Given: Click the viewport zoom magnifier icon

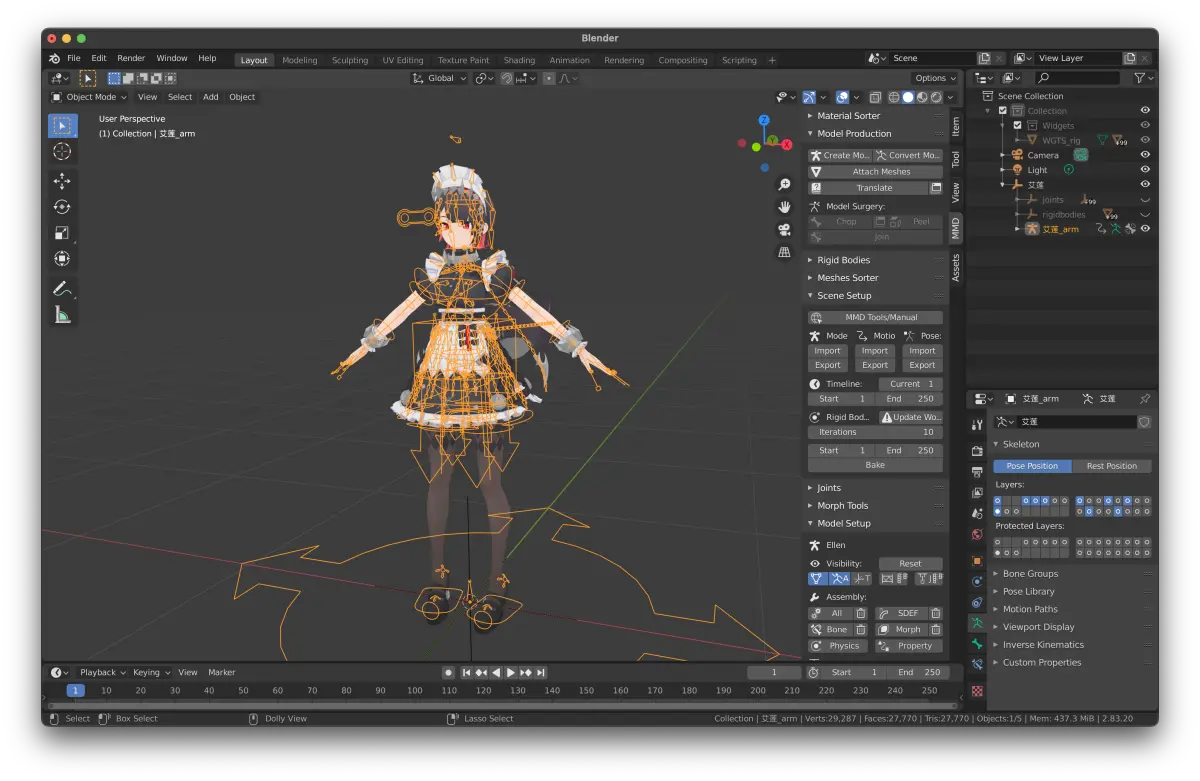Looking at the screenshot, I should [x=785, y=185].
